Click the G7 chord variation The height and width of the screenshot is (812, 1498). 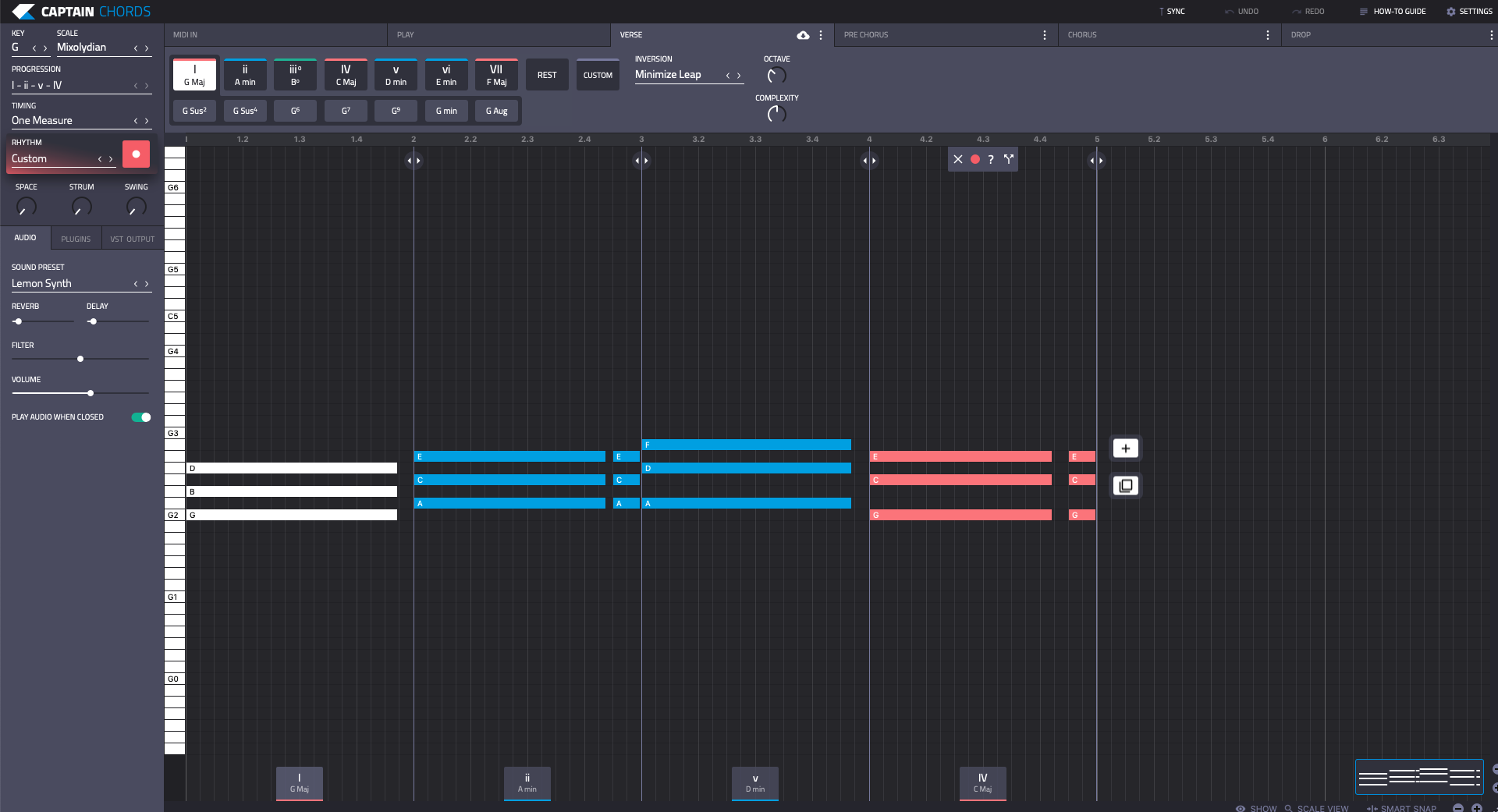(x=346, y=111)
